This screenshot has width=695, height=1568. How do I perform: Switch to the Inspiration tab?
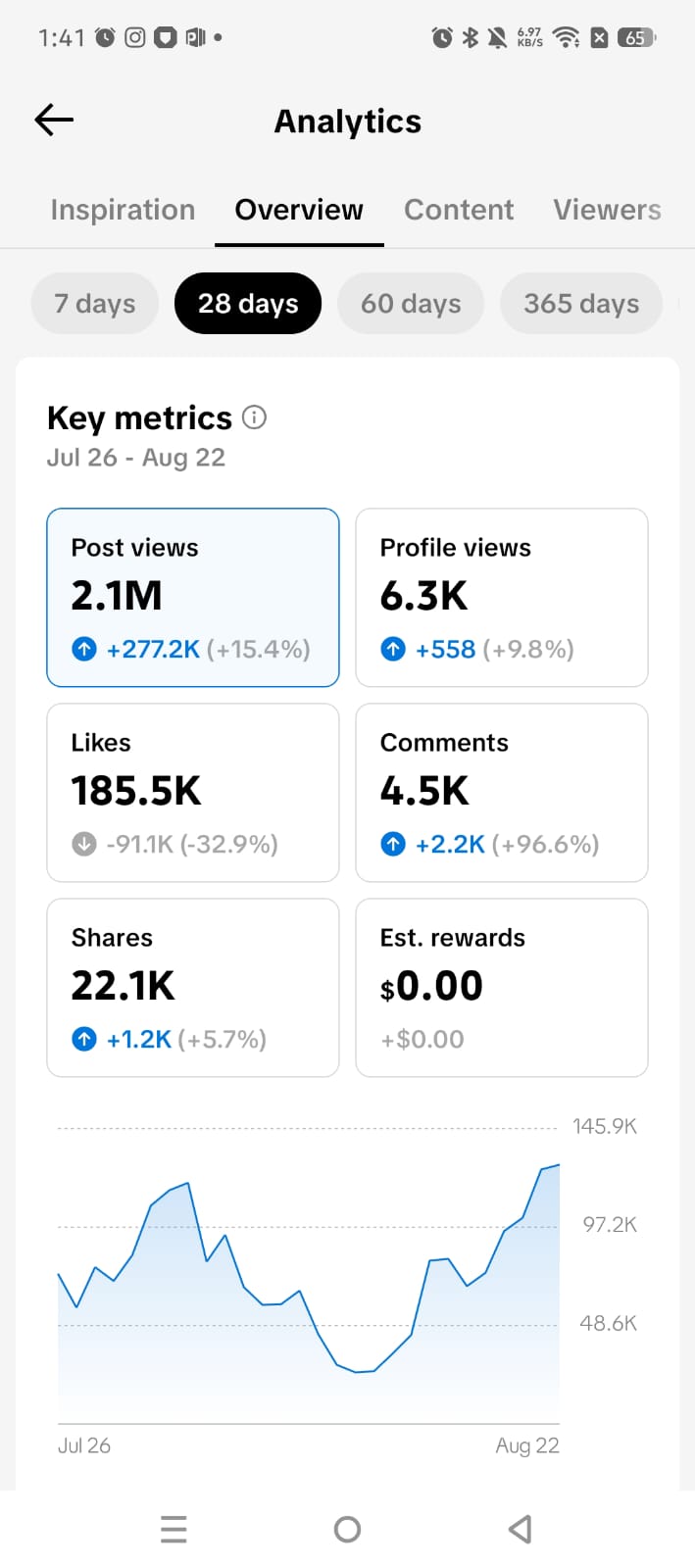point(123,210)
